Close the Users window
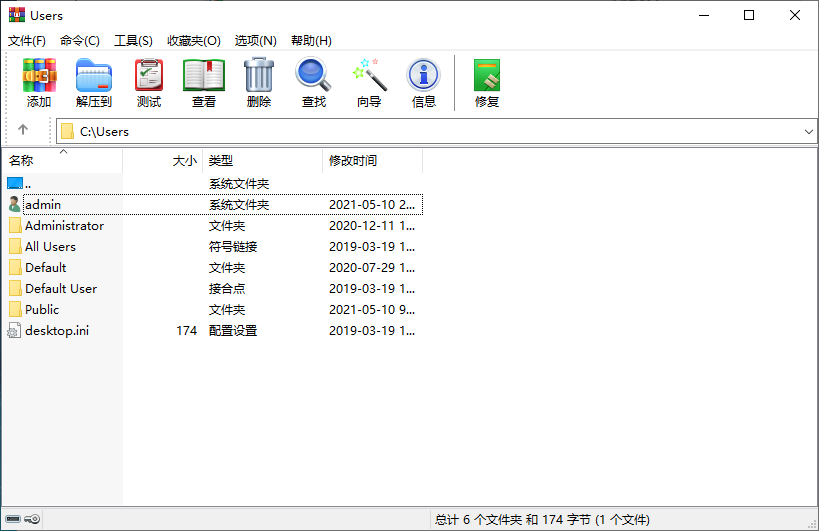819x531 pixels. coord(794,15)
